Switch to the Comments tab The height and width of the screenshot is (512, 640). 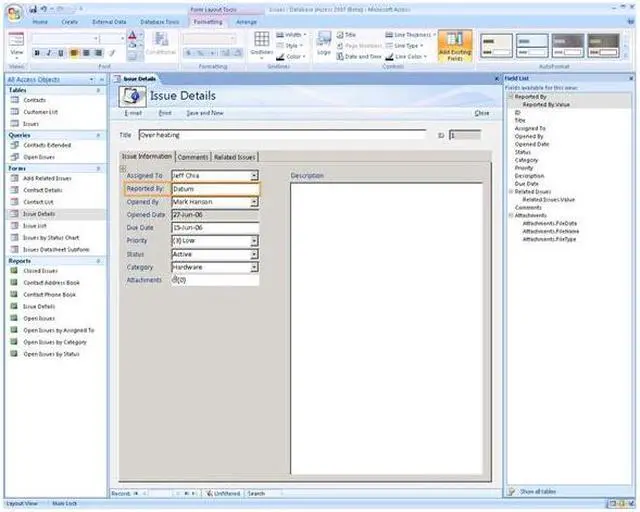(193, 157)
